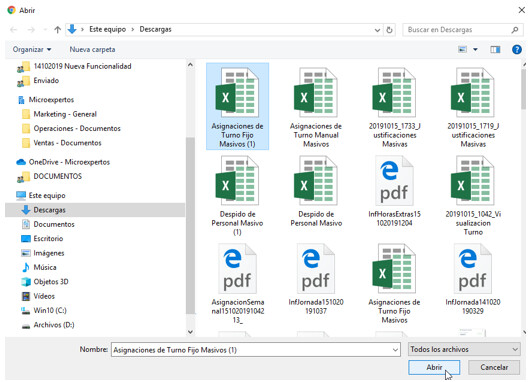Click the Descargas download arrow in address bar
Viewport: 529px width, 382px height.
(x=72, y=29)
